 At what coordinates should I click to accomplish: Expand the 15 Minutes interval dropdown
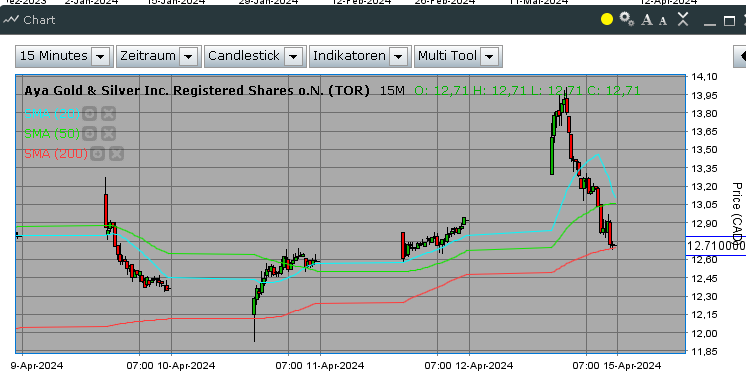(x=100, y=57)
